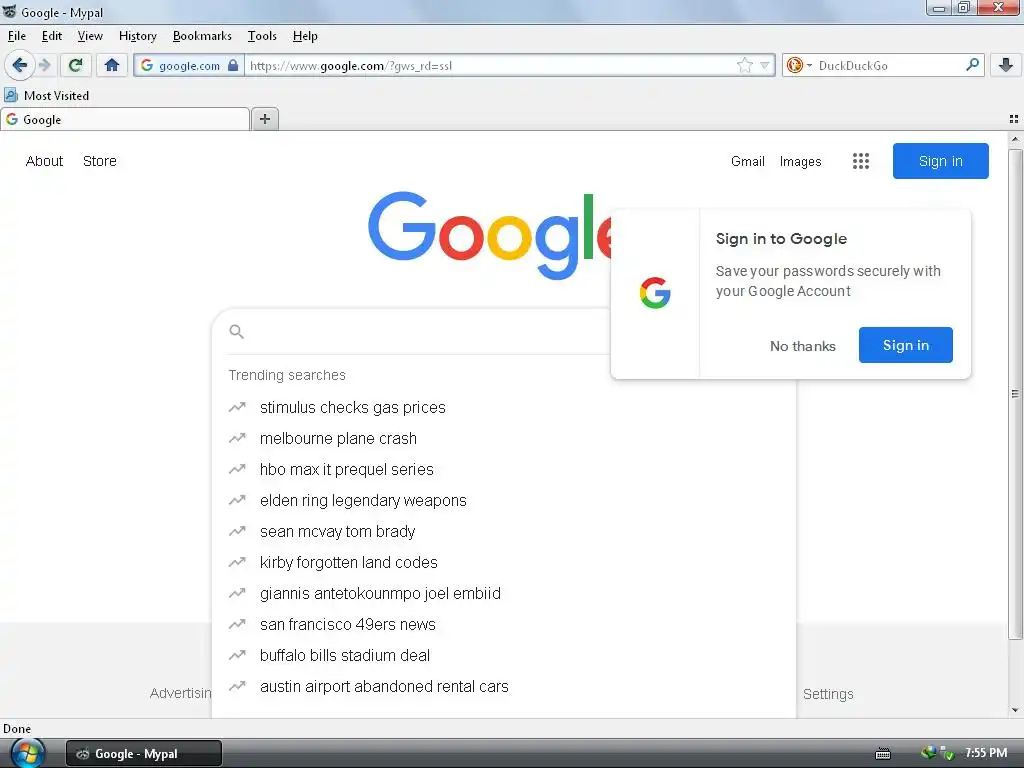1024x768 pixels.
Task: Click the forward navigation arrow
Action: click(44, 65)
